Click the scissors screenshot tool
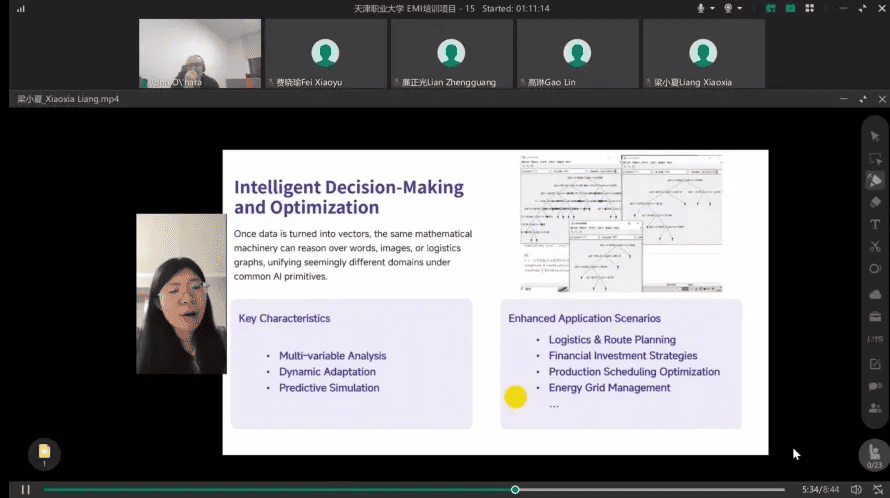 875,247
